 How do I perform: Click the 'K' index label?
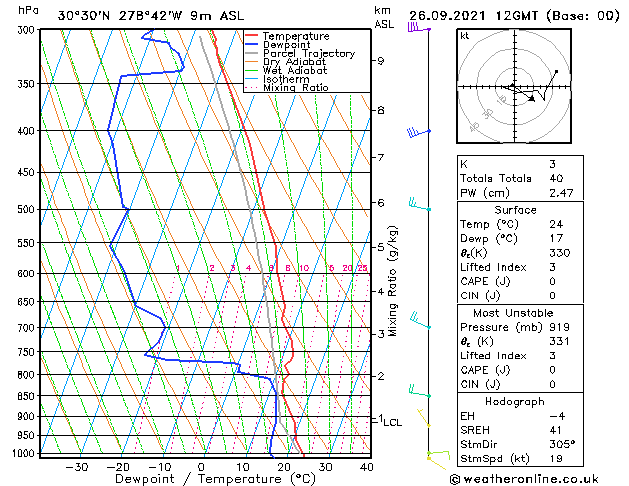464,164
